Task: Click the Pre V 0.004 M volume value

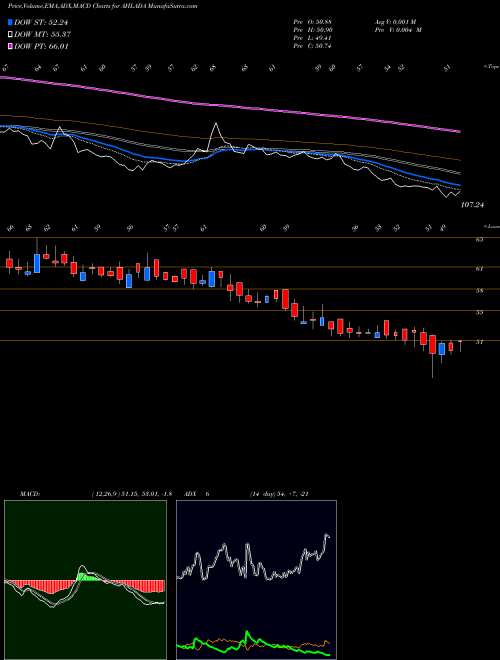Action: point(400,30)
